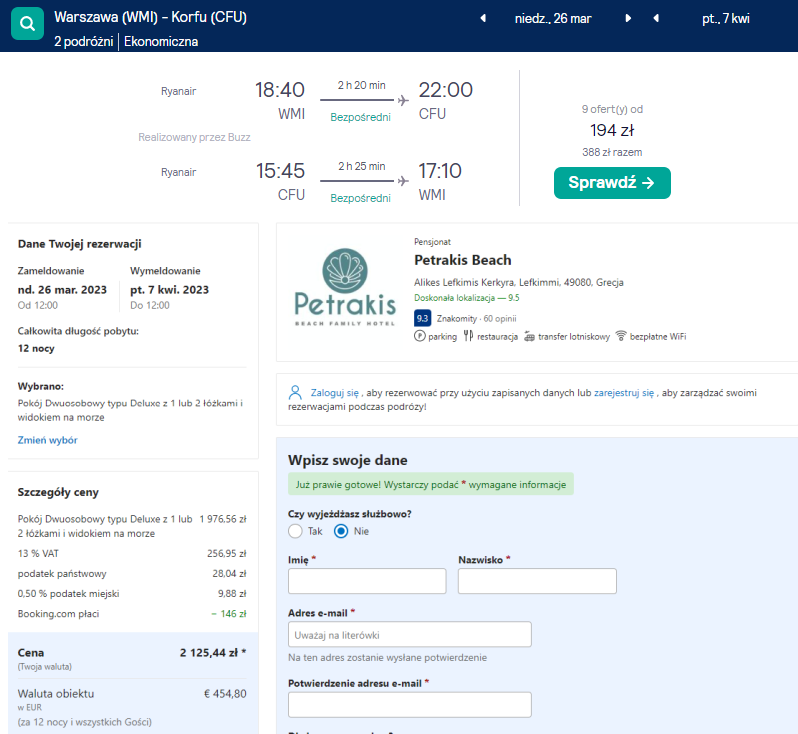Click the green Już prawie gotowe notice
The height and width of the screenshot is (734, 798).
click(x=431, y=485)
